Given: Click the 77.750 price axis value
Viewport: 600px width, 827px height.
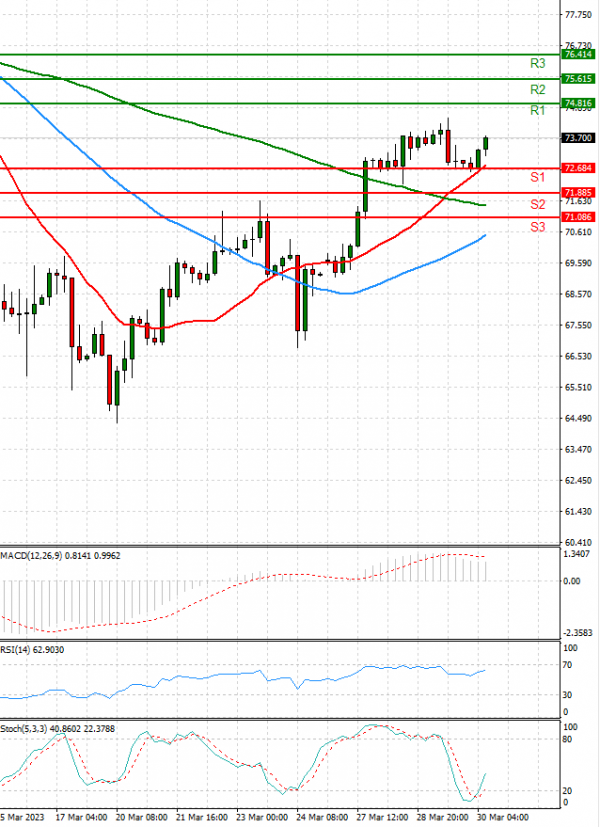Looking at the screenshot, I should 578,15.
